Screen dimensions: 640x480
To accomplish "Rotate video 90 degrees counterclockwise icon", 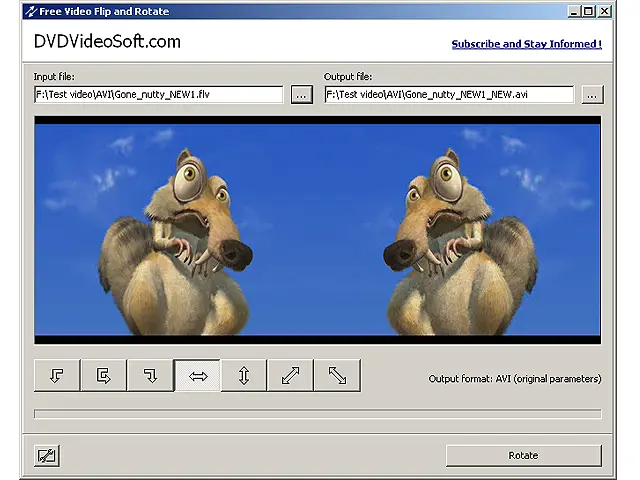I will click(57, 376).
